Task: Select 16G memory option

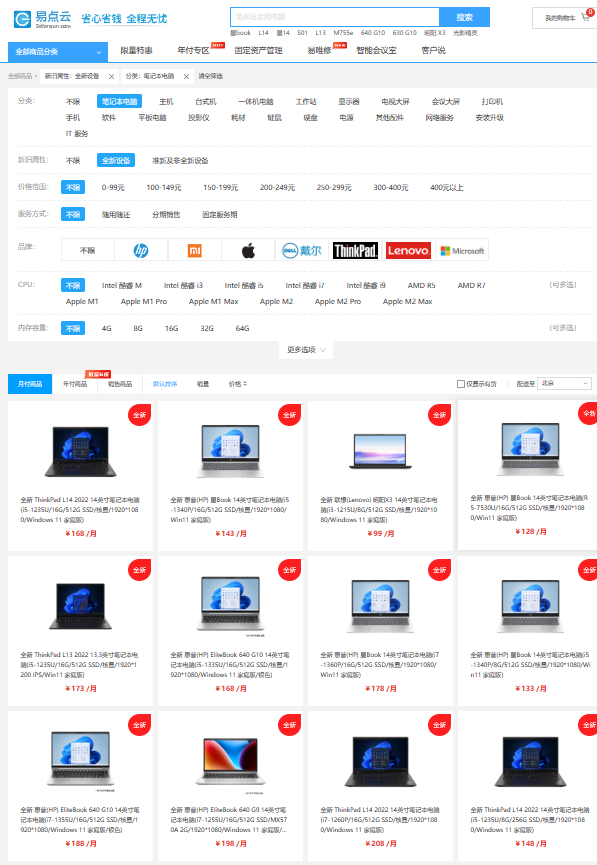Action: (172, 328)
